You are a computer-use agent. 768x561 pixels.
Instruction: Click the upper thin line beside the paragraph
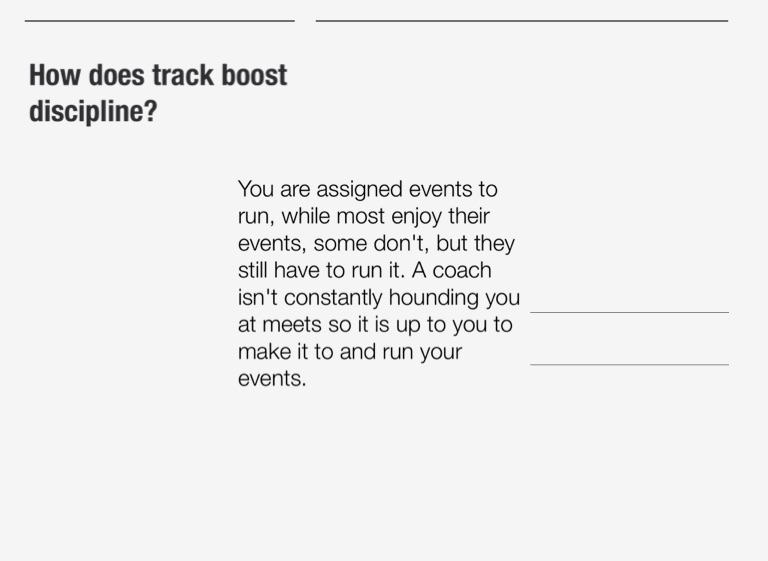point(629,313)
